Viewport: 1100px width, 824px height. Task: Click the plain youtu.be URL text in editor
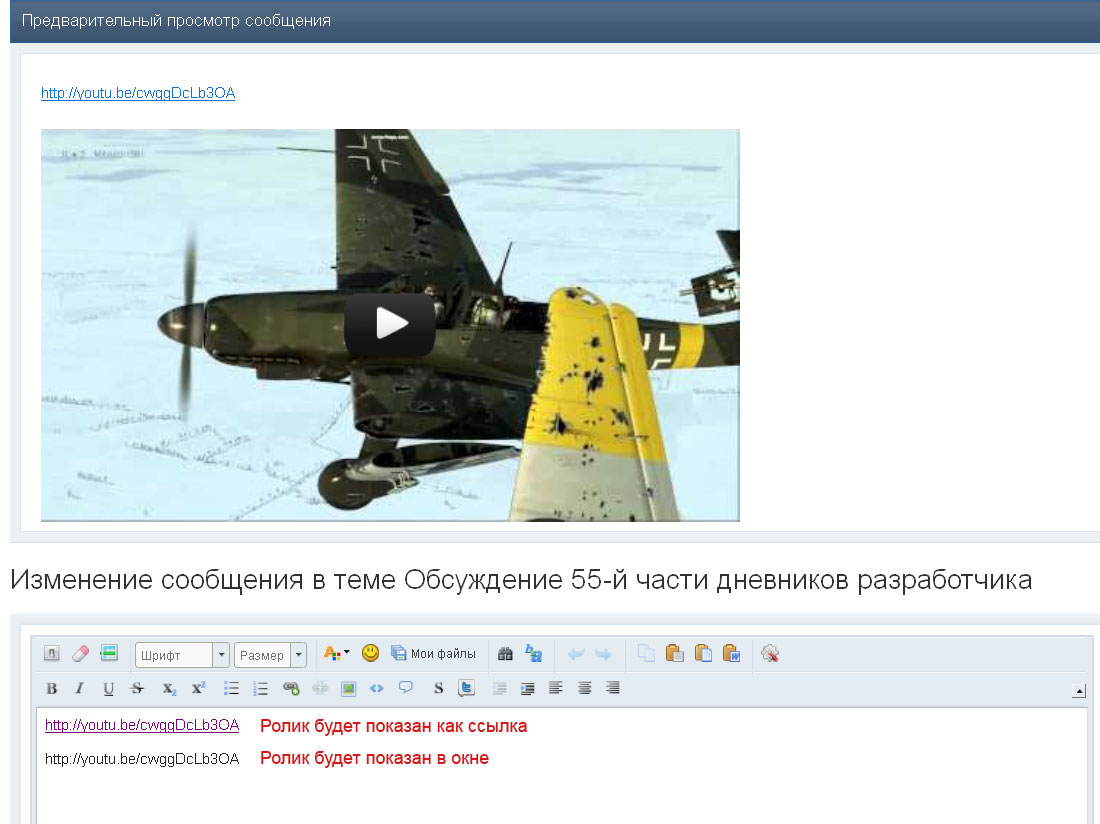142,759
